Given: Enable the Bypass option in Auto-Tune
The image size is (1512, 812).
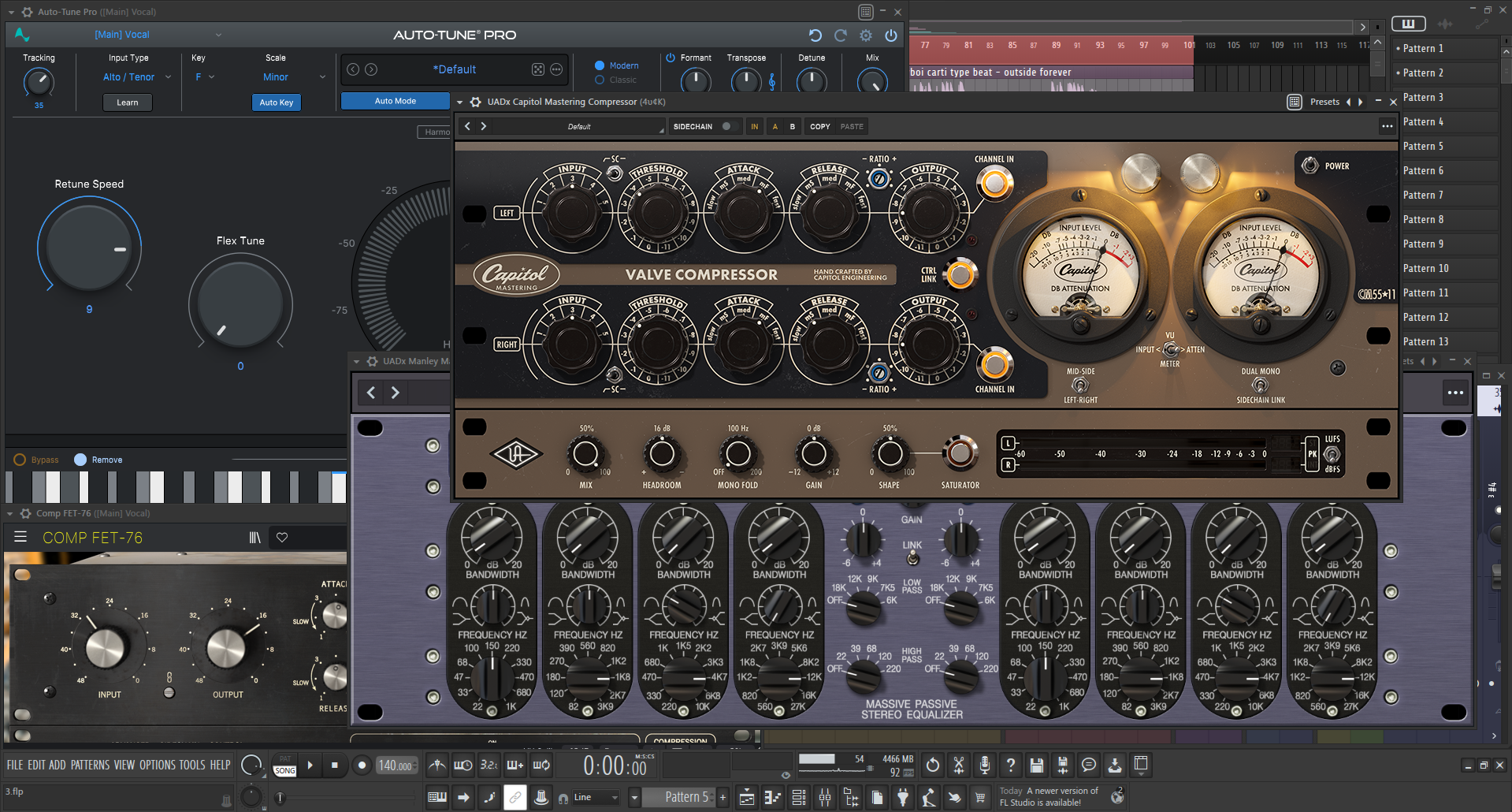Looking at the screenshot, I should (20, 460).
